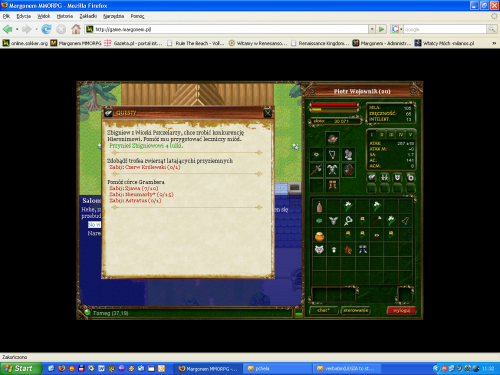Expand the address bar history dropdown

[372, 29]
